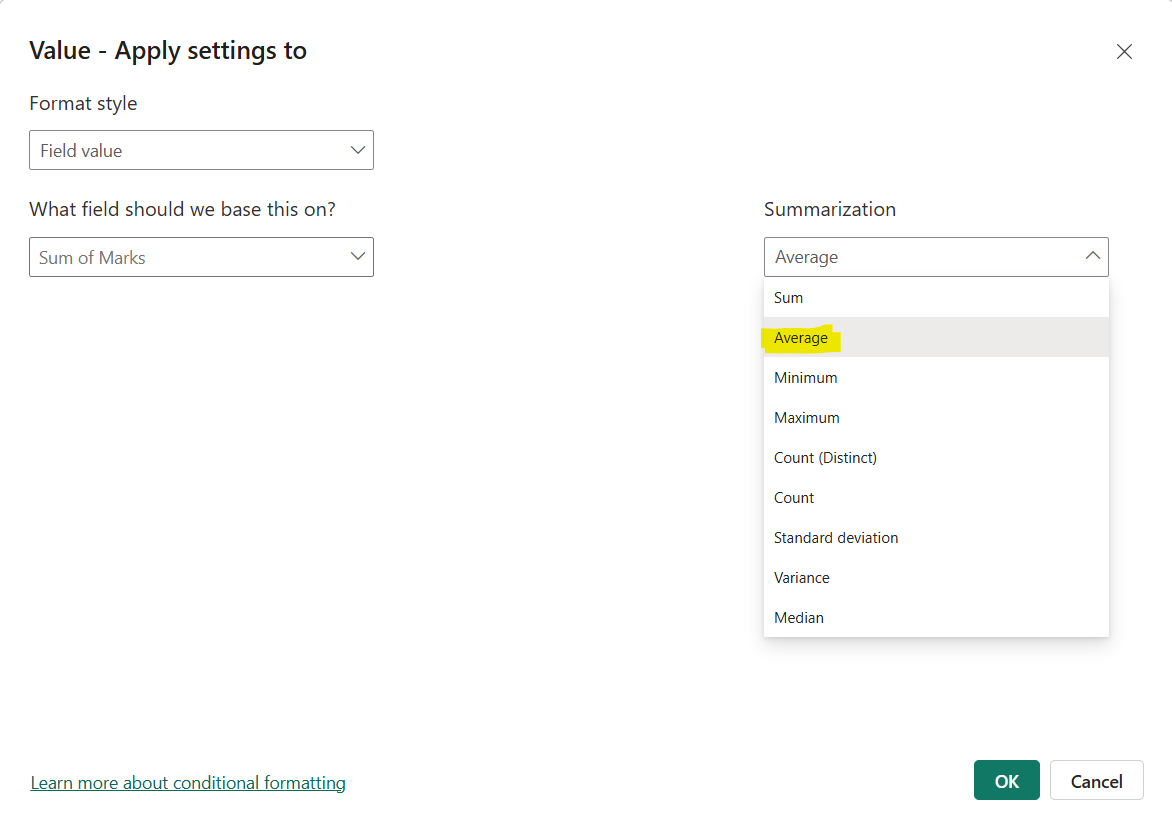Cancel the conditional formatting changes
Viewport: 1172px width, 825px height.
click(x=1096, y=780)
